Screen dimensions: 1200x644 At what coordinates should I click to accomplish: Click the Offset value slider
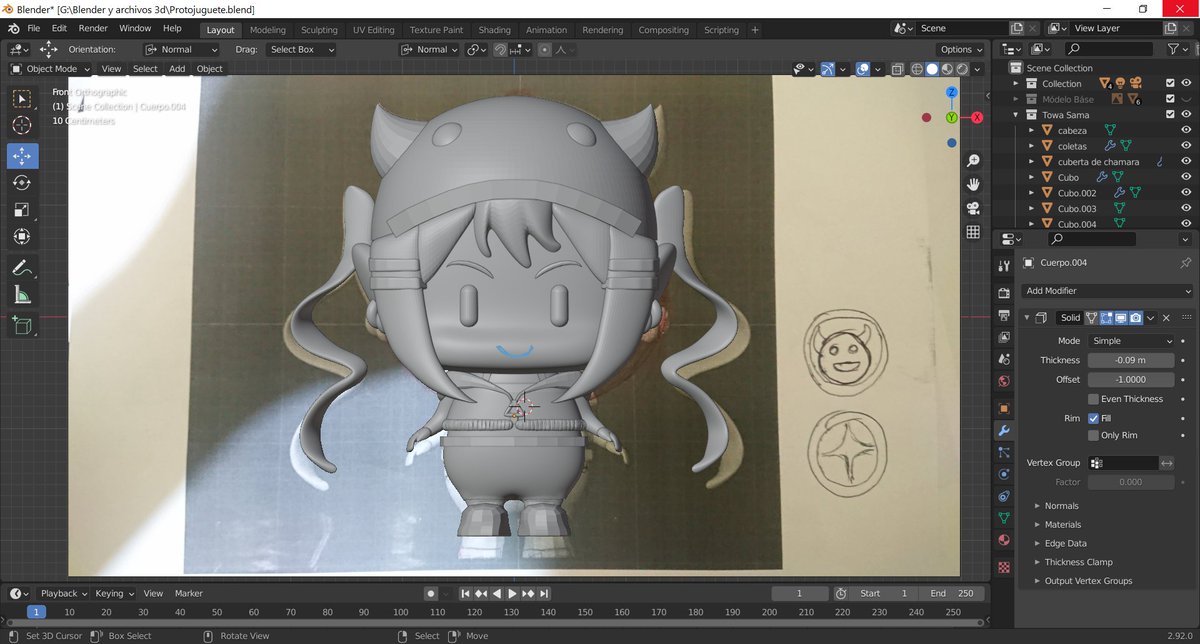coord(1131,379)
